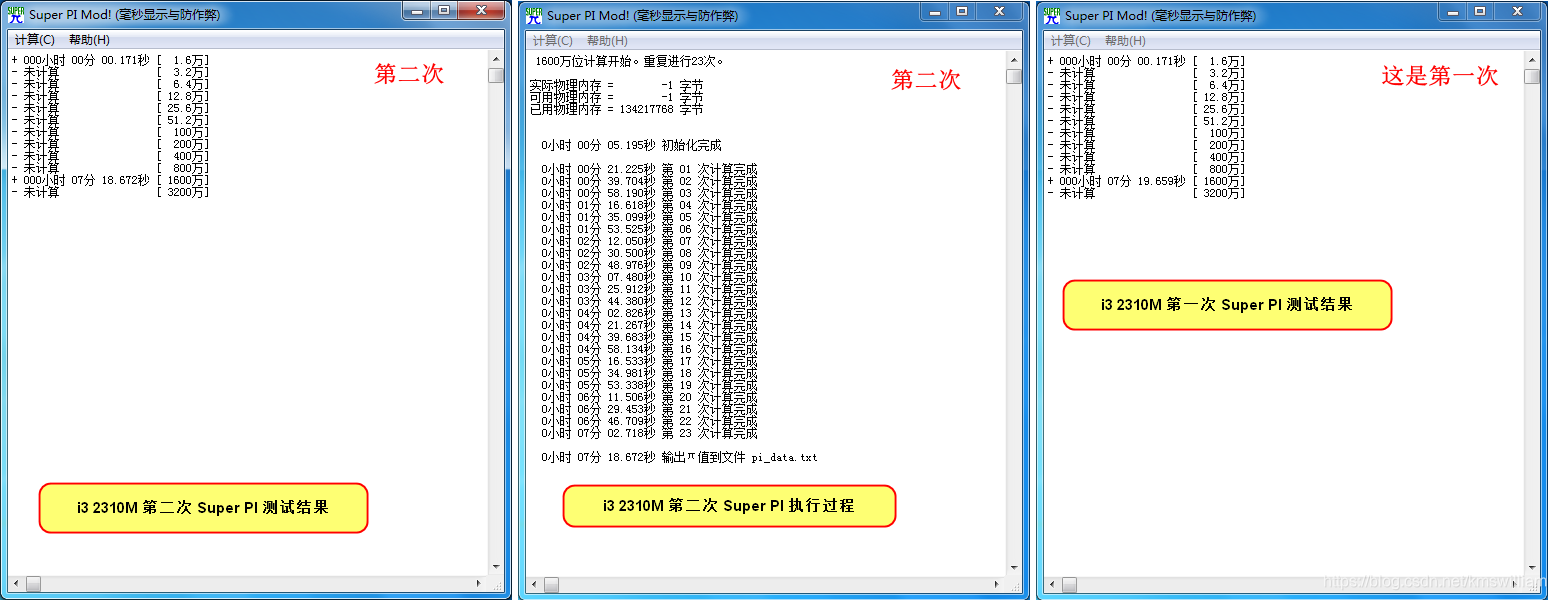The height and width of the screenshot is (600, 1557).
Task: Click '04分 21.267秒 第 14 次计算完成' line
Action: (x=649, y=326)
